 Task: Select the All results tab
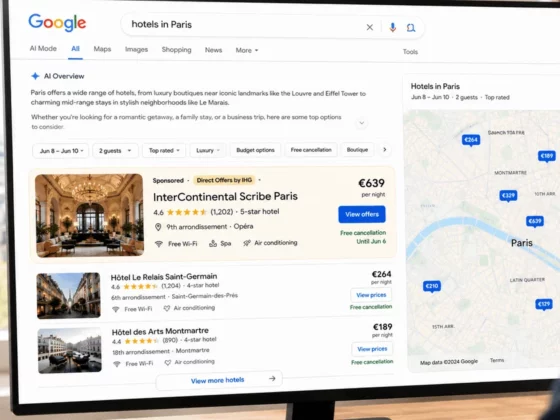[75, 49]
